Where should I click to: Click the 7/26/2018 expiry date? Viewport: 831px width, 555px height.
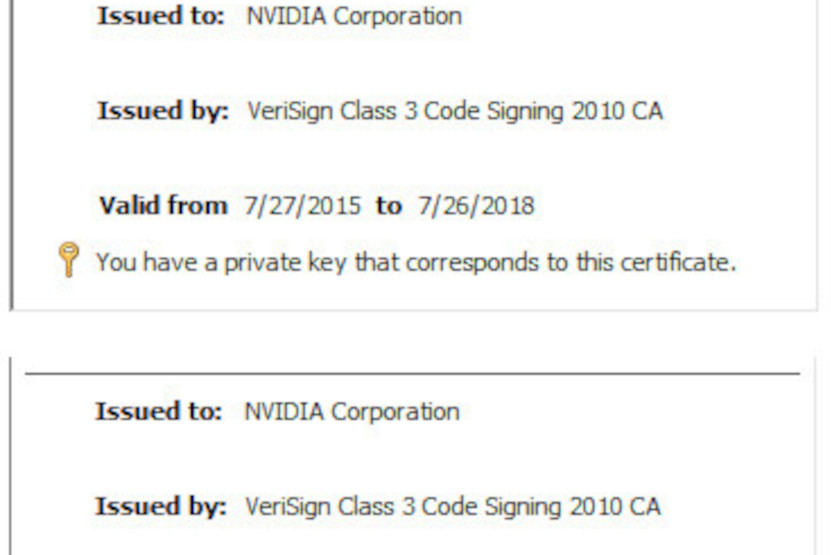(x=476, y=206)
